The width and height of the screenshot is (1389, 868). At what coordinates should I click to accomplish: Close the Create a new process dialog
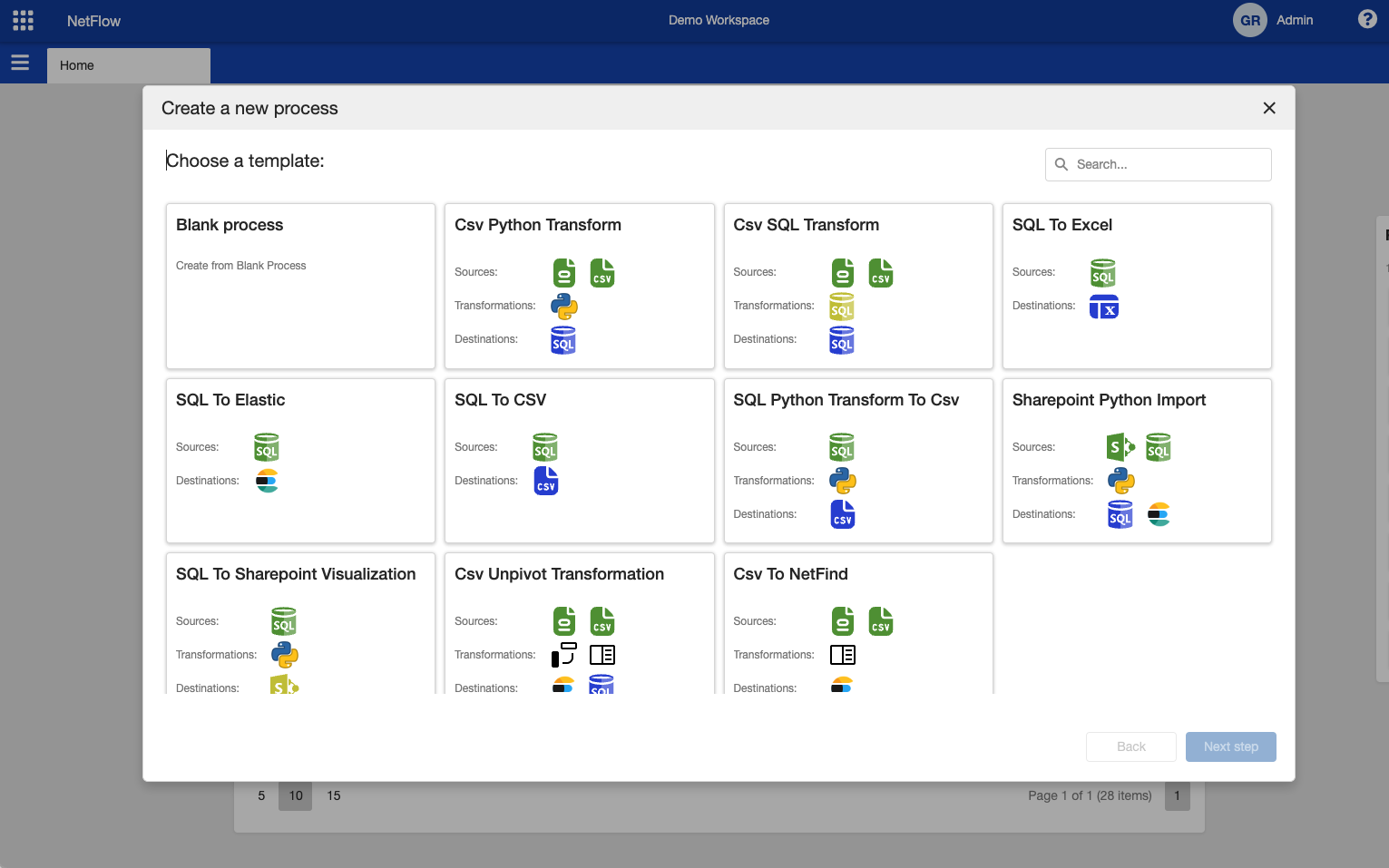[x=1269, y=108]
